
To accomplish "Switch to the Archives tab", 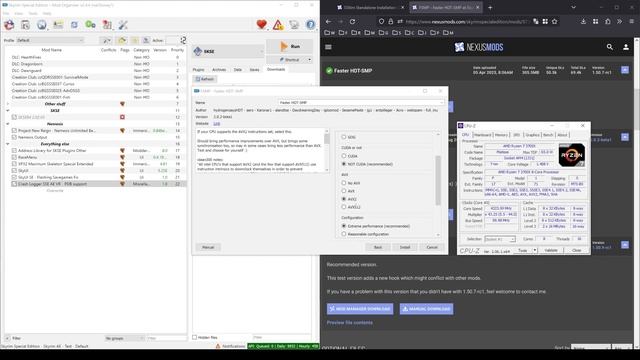I will 219,70.
